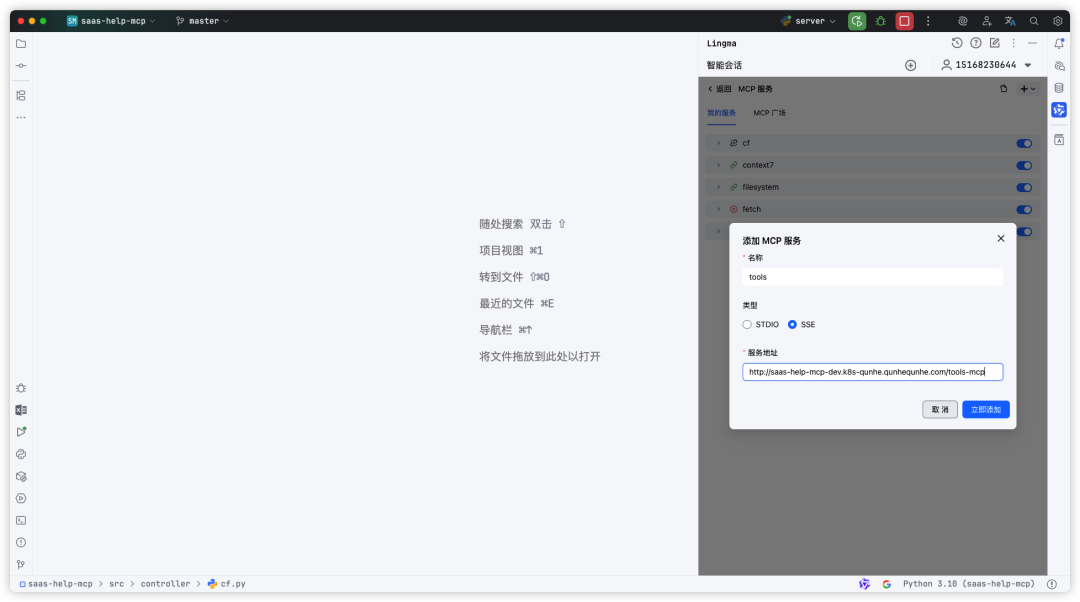
Task: Click the Lingma new chat edit icon
Action: click(x=995, y=43)
